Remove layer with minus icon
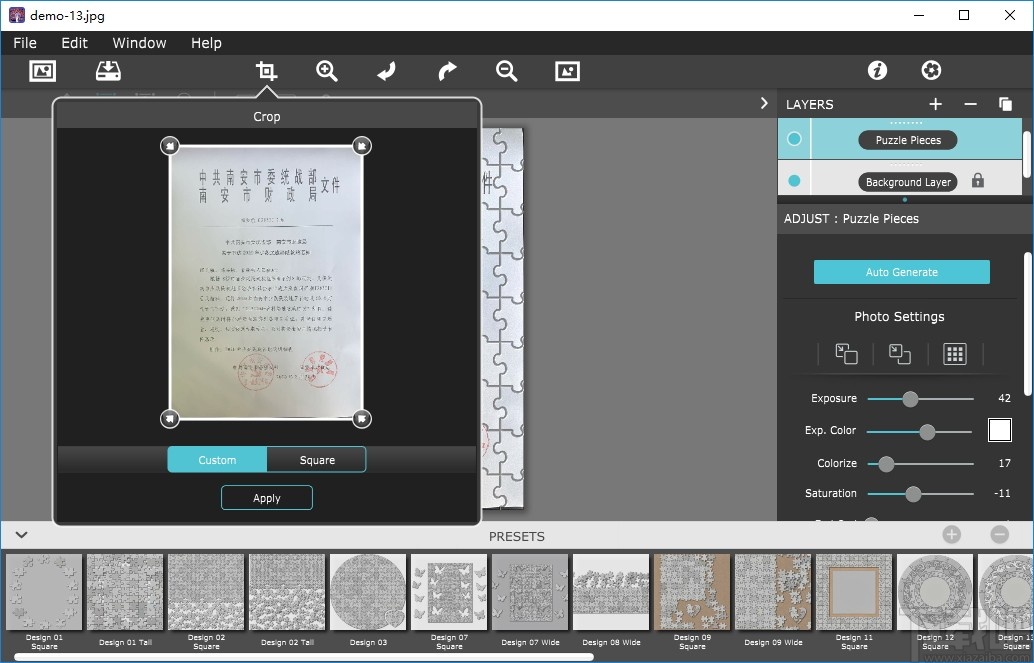The image size is (1034, 663). (970, 104)
